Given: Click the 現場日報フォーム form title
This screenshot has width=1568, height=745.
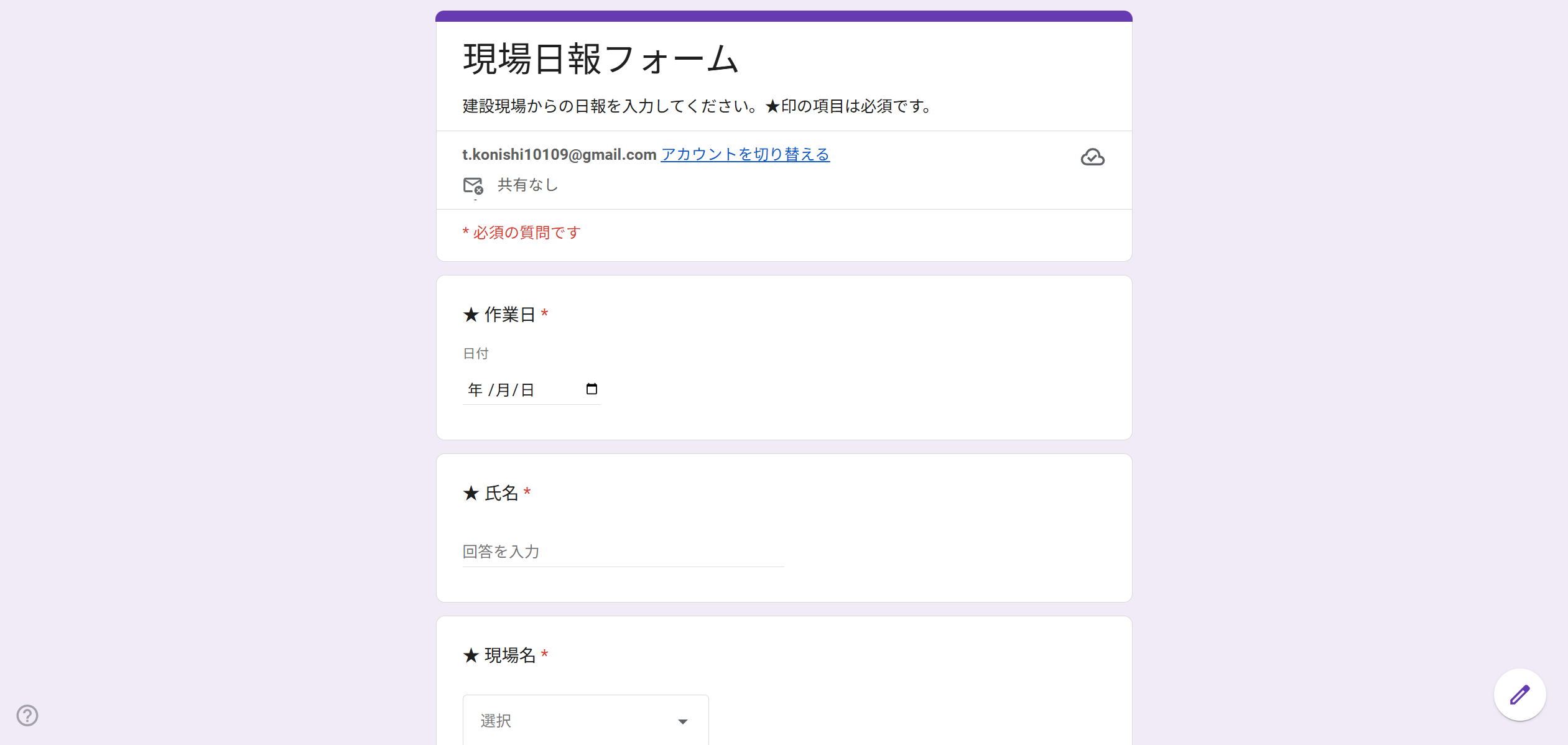Looking at the screenshot, I should click(x=600, y=60).
